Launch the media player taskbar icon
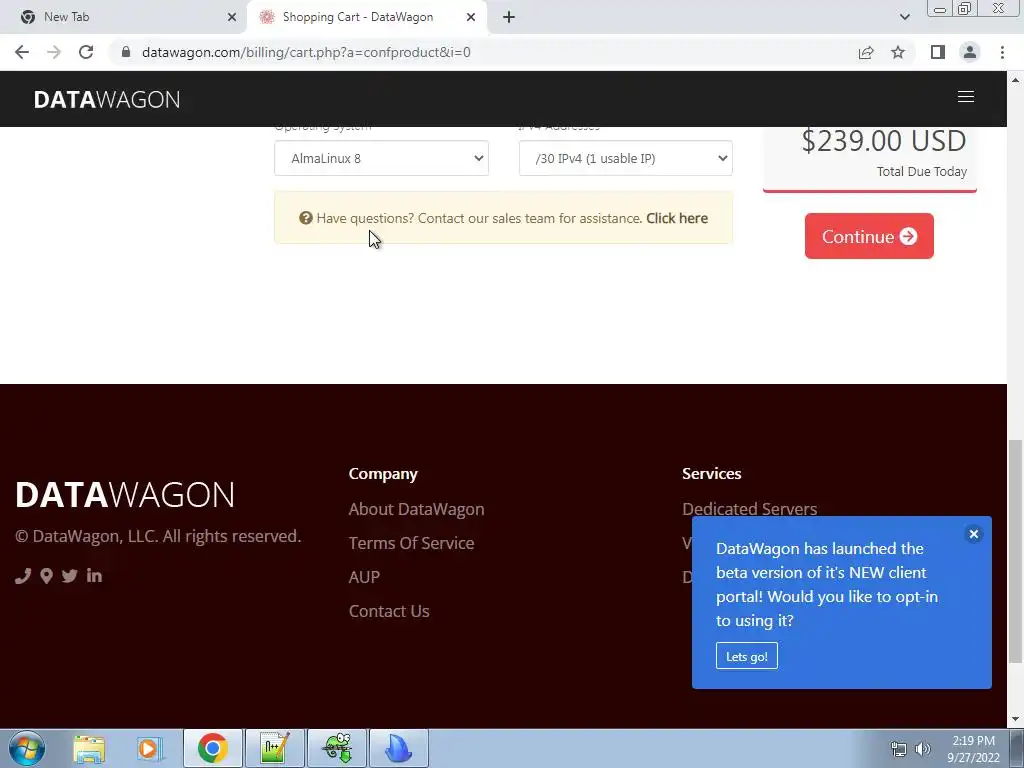The image size is (1024, 768). click(x=149, y=749)
